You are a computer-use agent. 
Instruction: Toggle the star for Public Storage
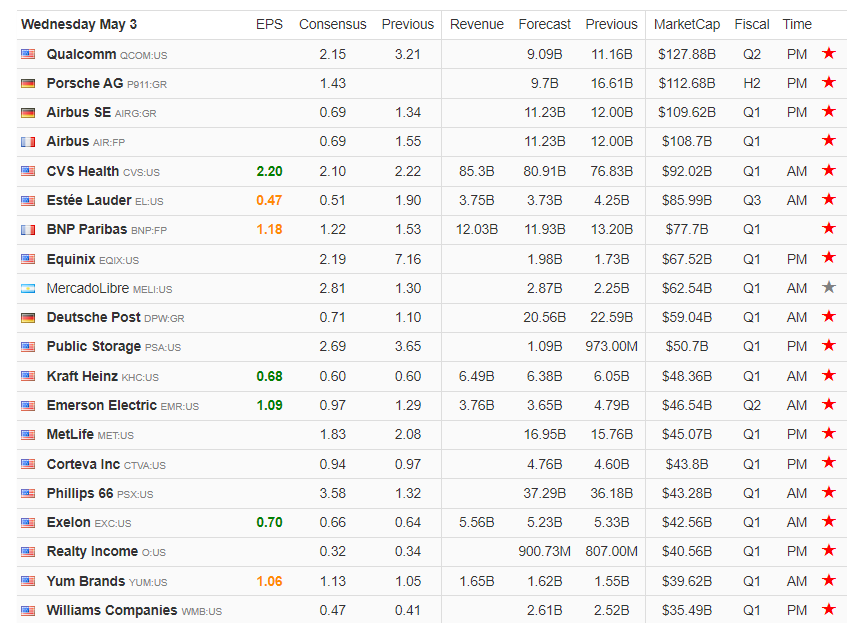(x=829, y=345)
